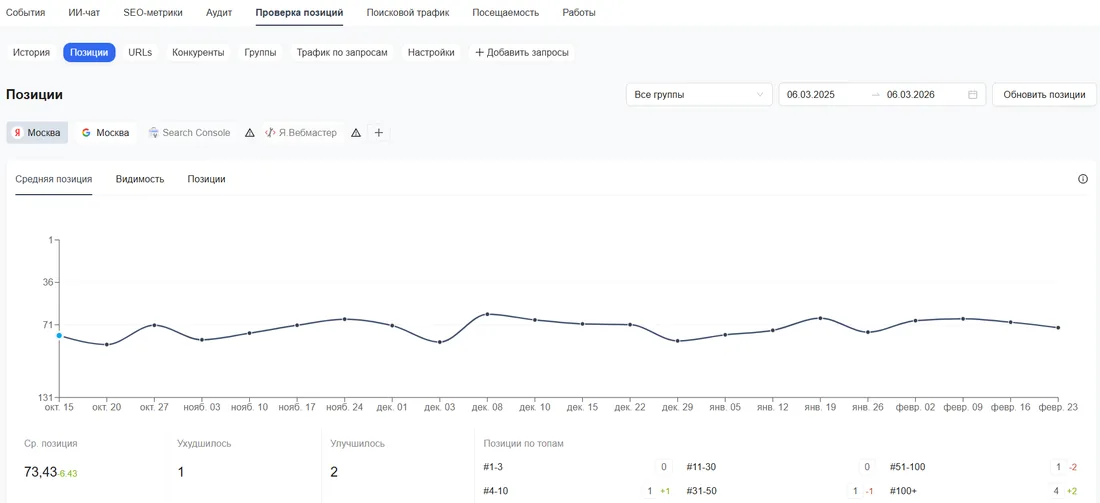Screen dimensions: 1100x503
Task: Select the Я.Вебмастер source chip
Action: click(x=301, y=133)
